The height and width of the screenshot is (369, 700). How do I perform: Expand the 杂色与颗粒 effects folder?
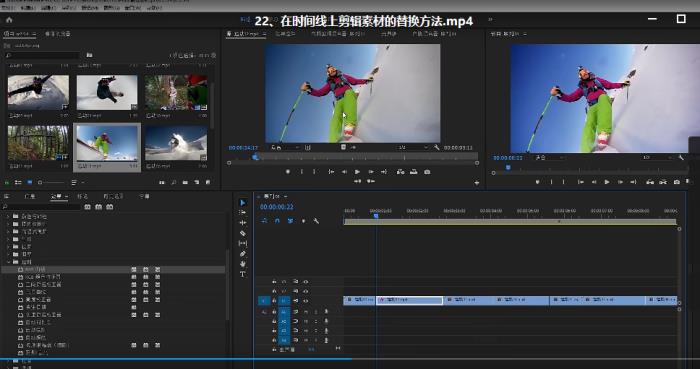[x=8, y=216]
